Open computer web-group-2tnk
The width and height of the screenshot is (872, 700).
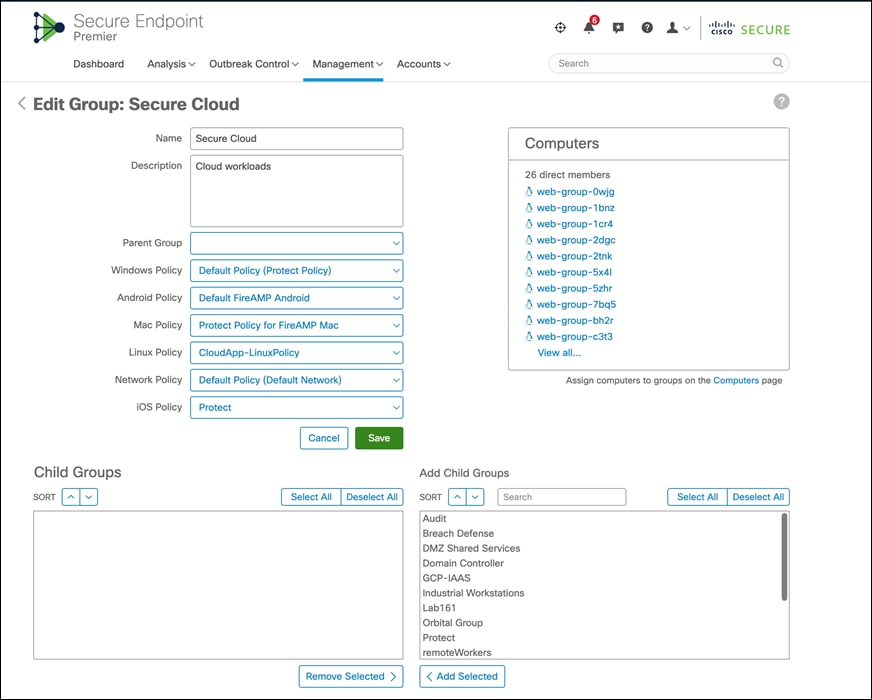[x=574, y=256]
